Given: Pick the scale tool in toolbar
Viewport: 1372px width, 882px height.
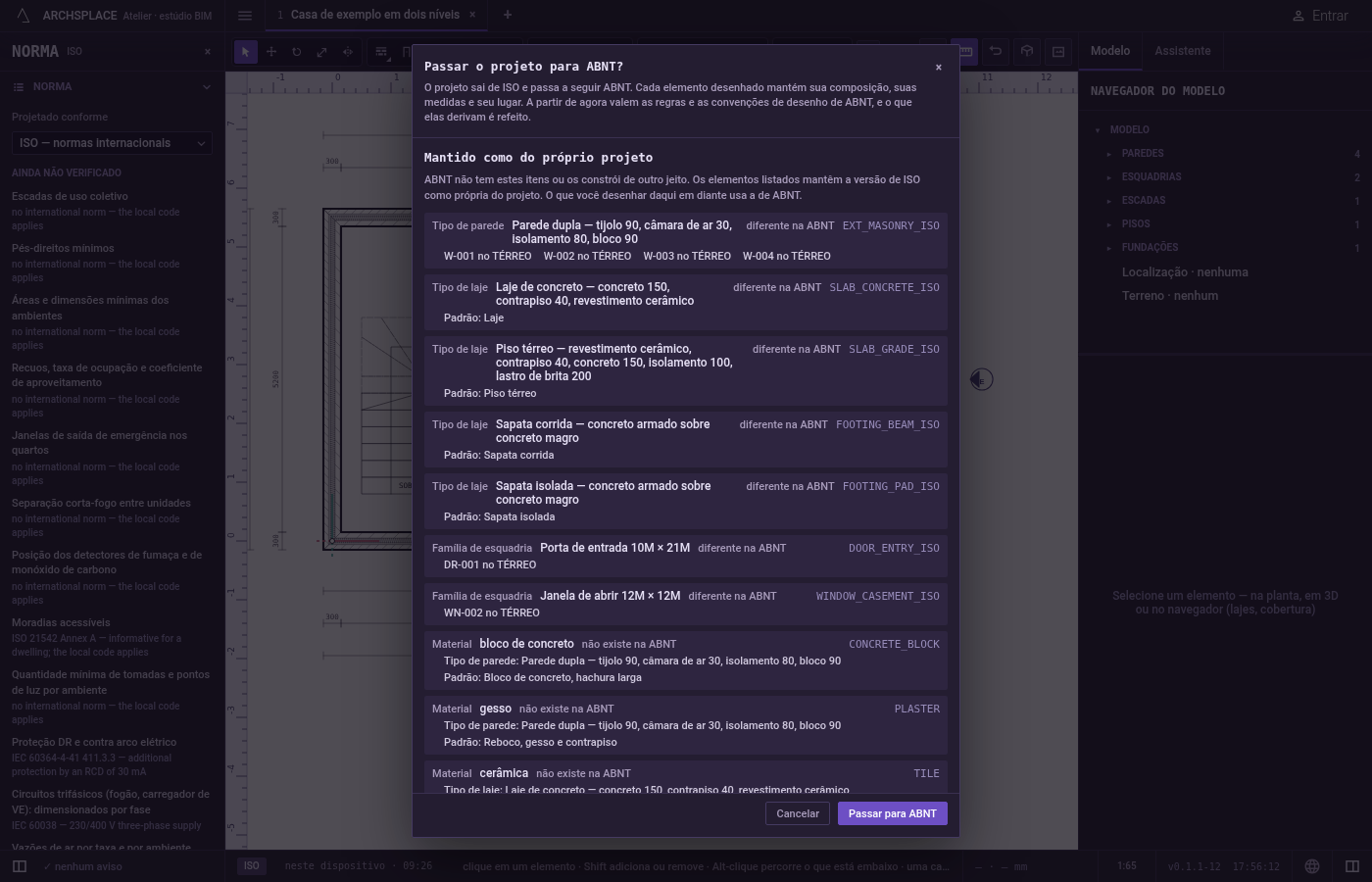Looking at the screenshot, I should pos(322,51).
